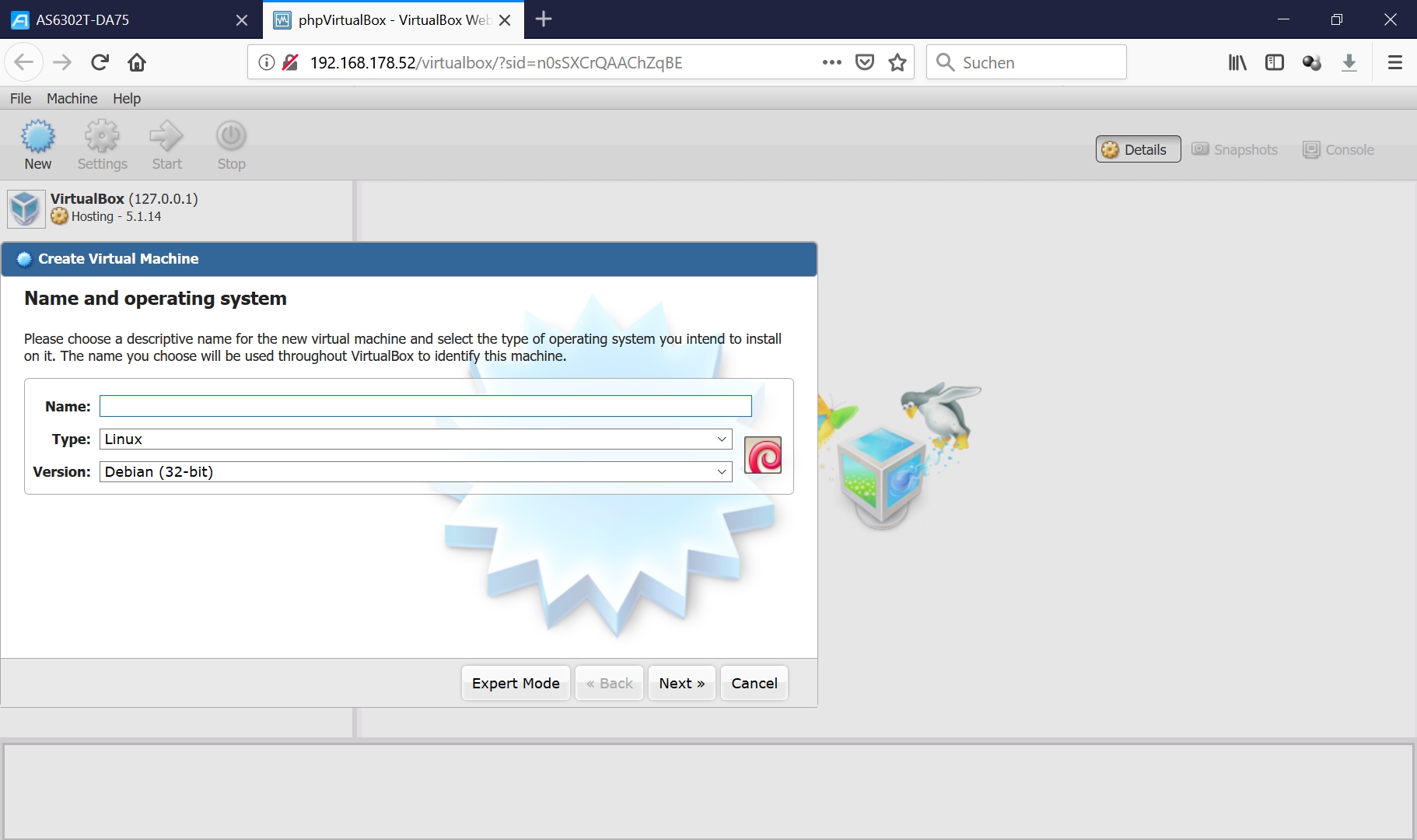The image size is (1417, 840).
Task: Switch to the AS6302T-DA75 browser tab
Action: (x=131, y=20)
